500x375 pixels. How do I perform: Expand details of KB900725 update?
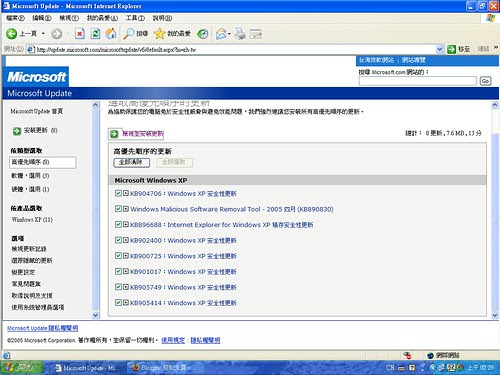click(126, 256)
